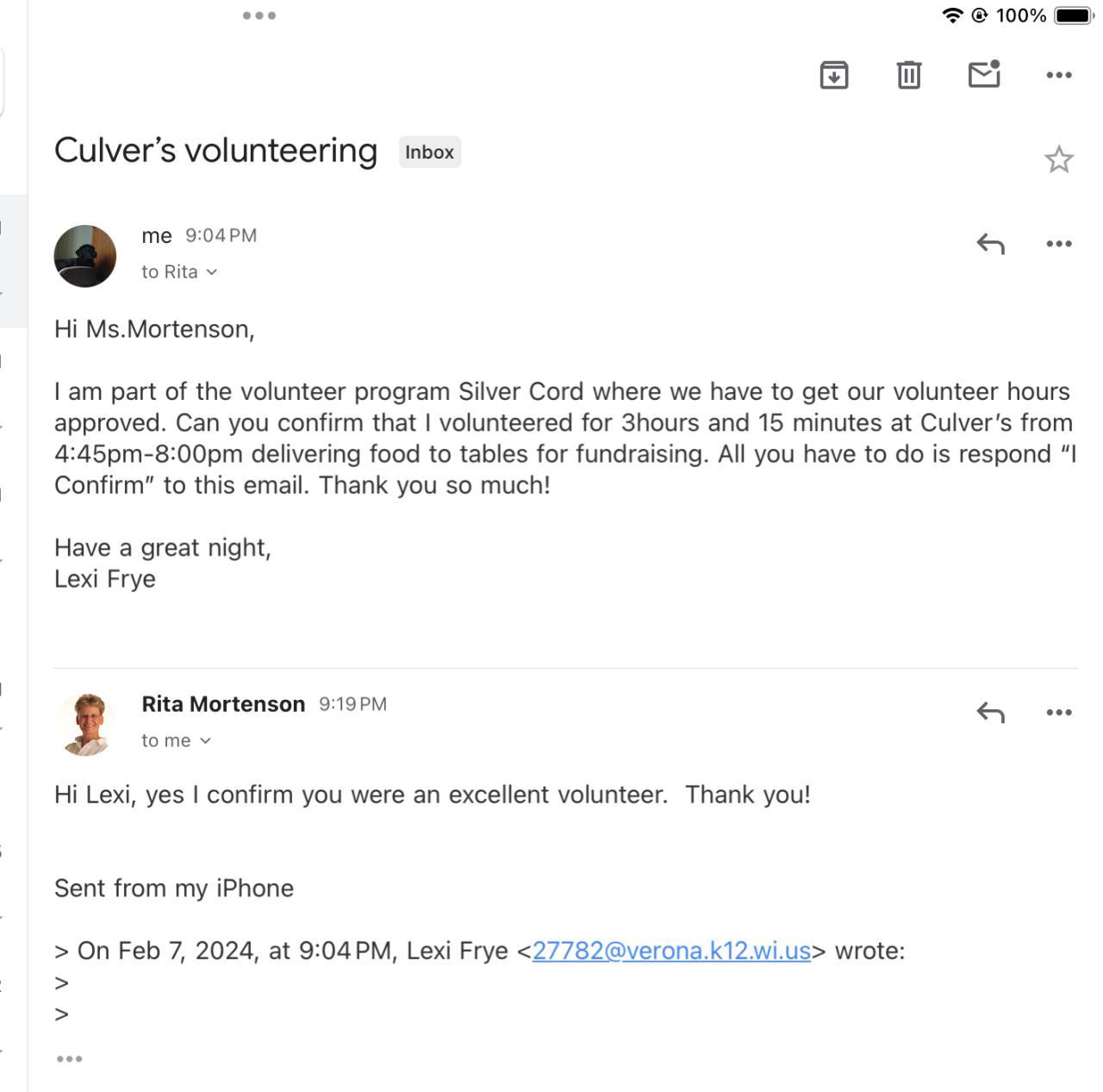Open the conversation more options menu

[x=1058, y=75]
